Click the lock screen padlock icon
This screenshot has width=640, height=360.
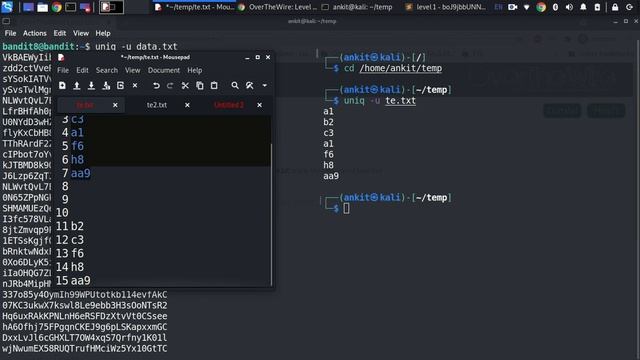click(x=615, y=7)
